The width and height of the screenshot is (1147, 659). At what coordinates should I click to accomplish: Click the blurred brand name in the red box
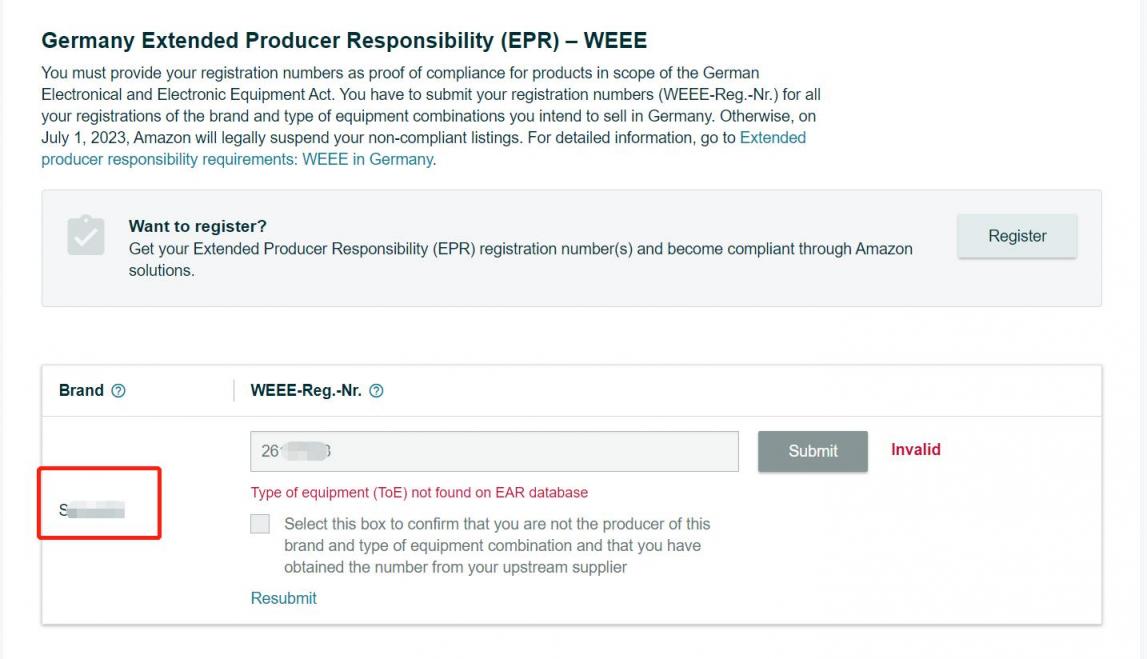[92, 511]
